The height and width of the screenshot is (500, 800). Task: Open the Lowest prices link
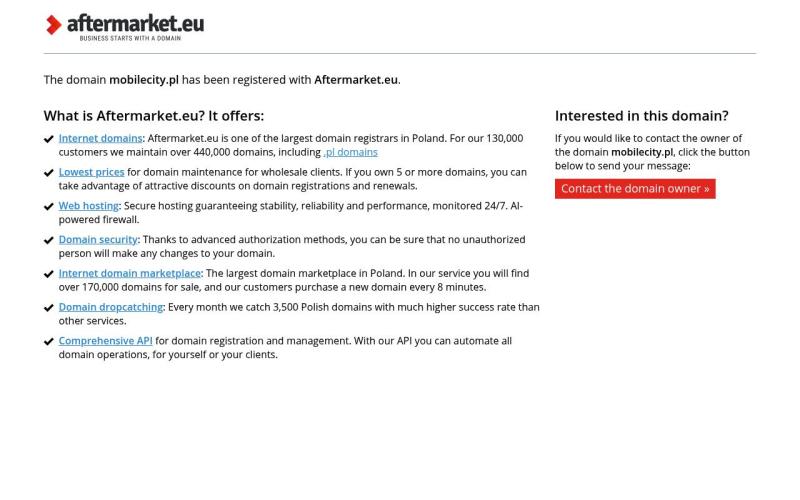pyautogui.click(x=91, y=172)
